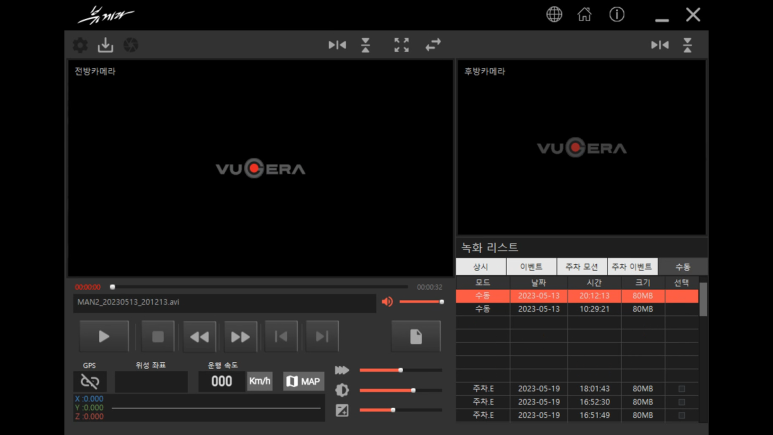Viewport: 773px width, 435px height.
Task: Check the box for 18:01:43 recording
Action: [682, 389]
